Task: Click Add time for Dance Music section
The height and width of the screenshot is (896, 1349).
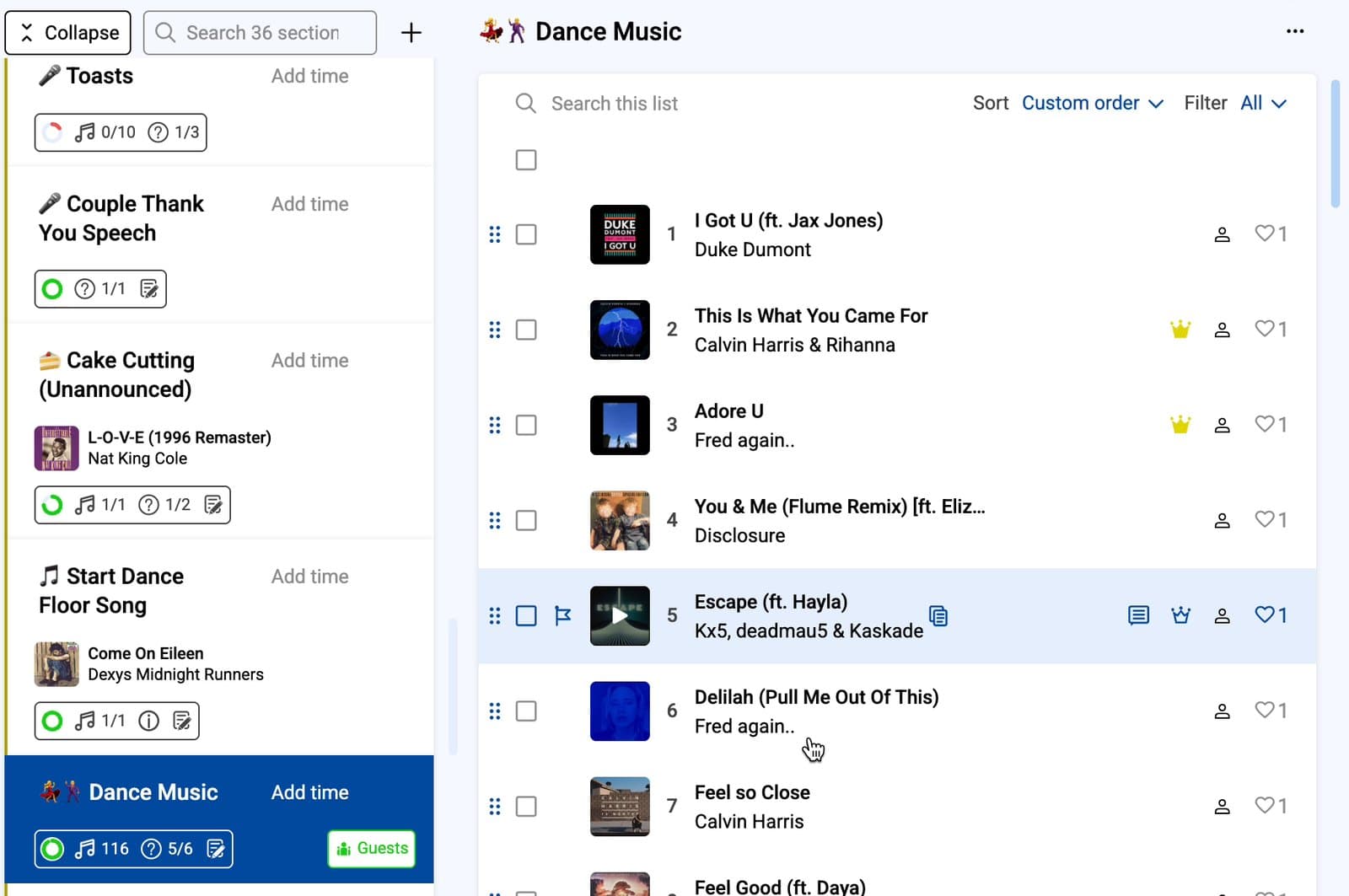Action: 309,792
